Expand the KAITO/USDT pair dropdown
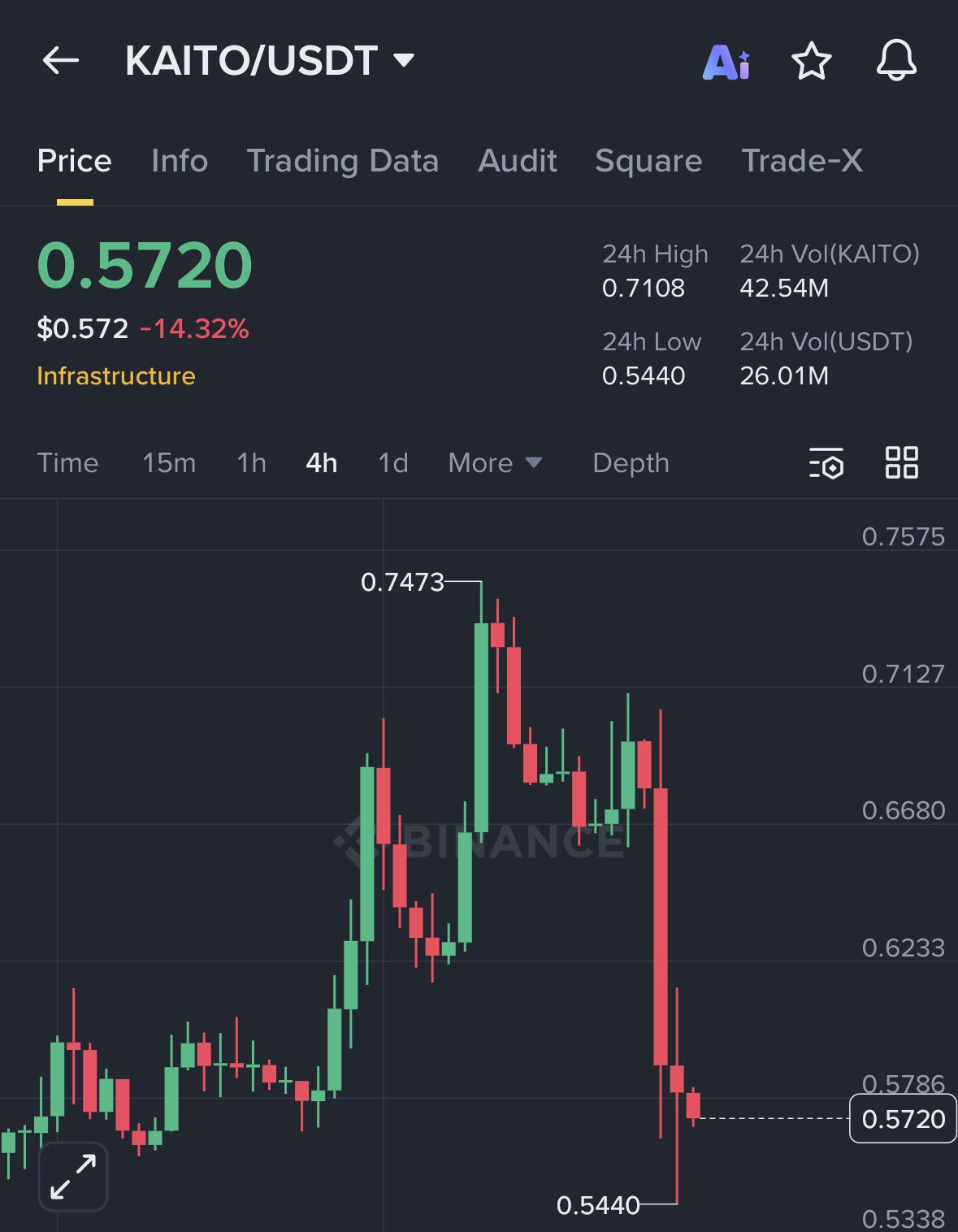Image resolution: width=958 pixels, height=1232 pixels. [x=404, y=60]
